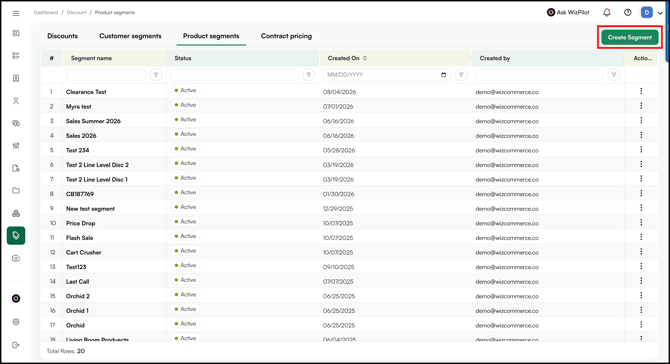Open the Created by column filter icon

[x=614, y=75]
